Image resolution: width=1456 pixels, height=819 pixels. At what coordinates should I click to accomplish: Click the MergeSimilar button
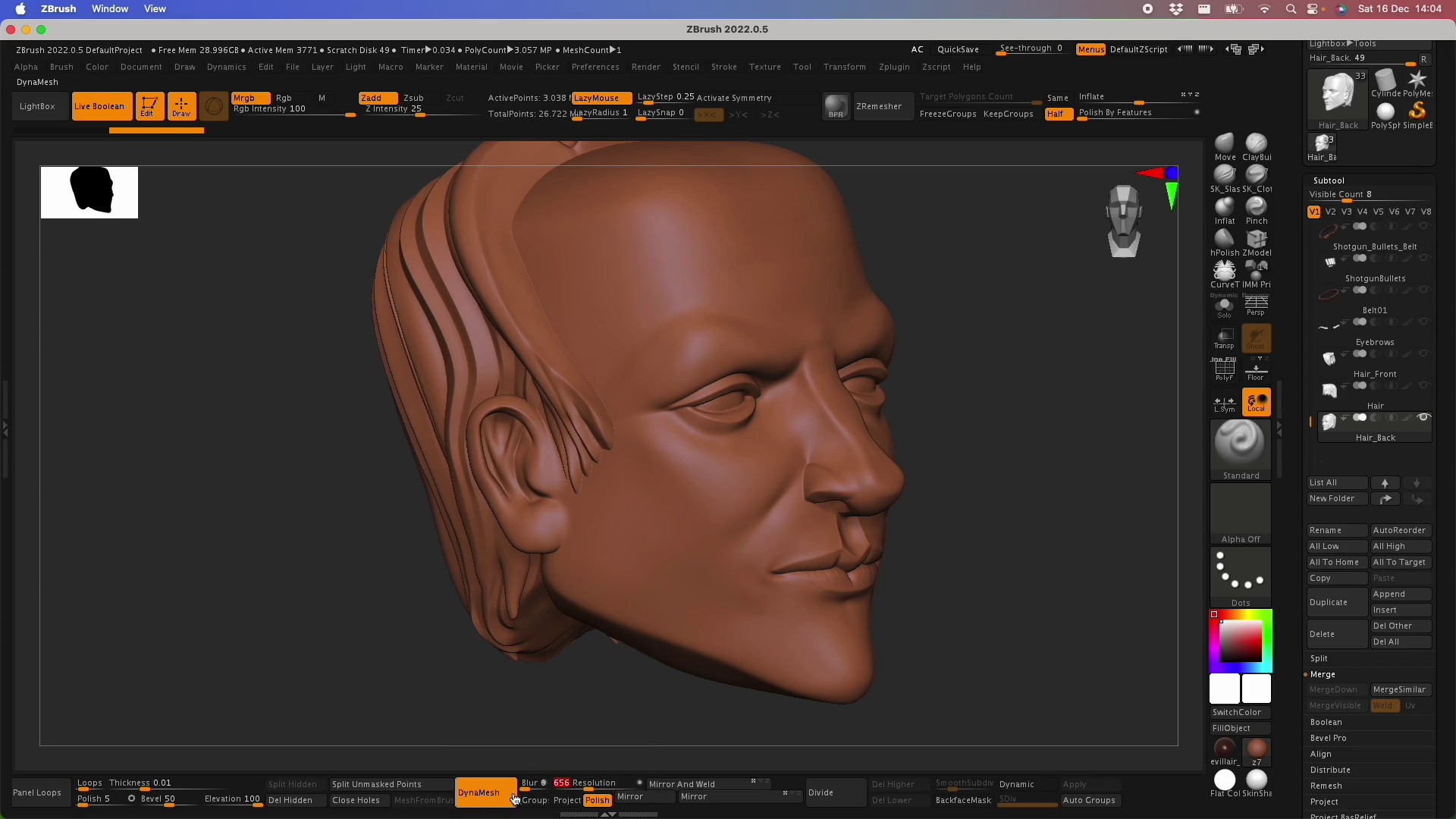(1400, 689)
